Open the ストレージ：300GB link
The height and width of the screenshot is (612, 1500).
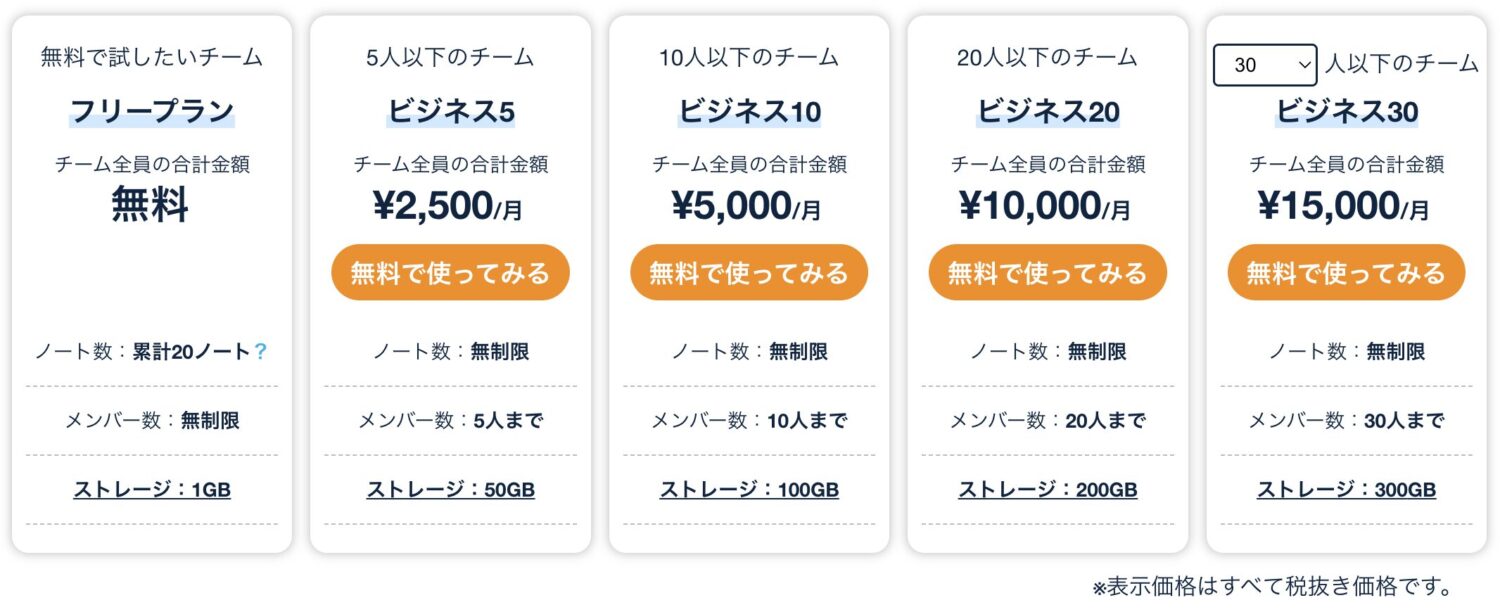coord(1347,489)
